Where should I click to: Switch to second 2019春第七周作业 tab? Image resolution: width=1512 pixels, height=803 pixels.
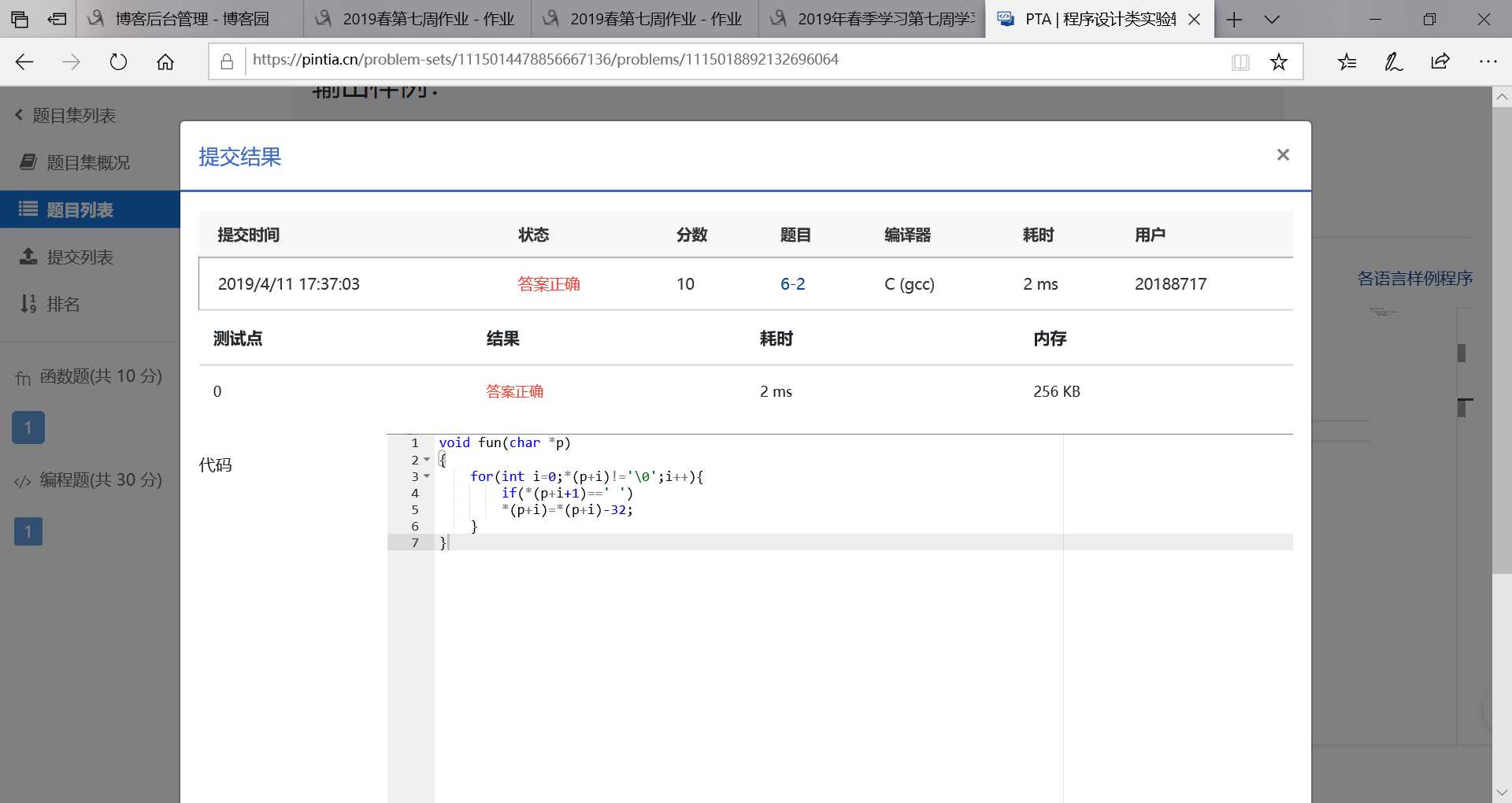click(x=417, y=19)
